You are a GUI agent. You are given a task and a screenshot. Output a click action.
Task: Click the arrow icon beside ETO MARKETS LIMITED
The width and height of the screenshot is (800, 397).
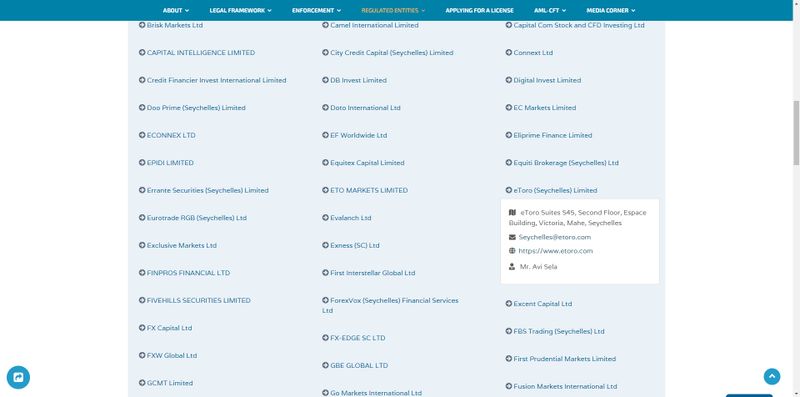tap(326, 190)
